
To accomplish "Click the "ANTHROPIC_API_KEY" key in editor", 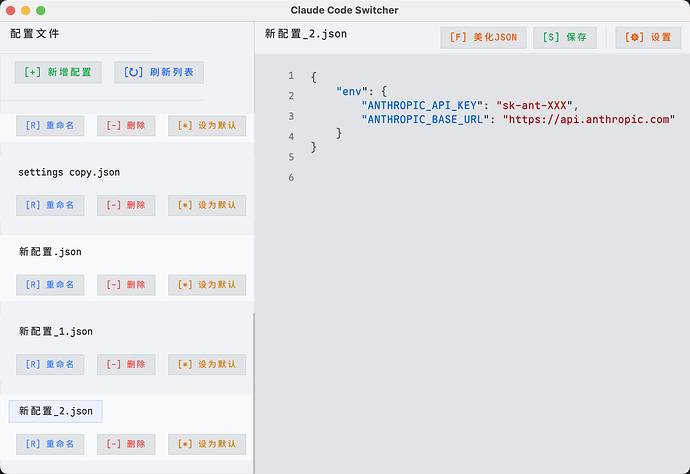I will click(x=422, y=106).
